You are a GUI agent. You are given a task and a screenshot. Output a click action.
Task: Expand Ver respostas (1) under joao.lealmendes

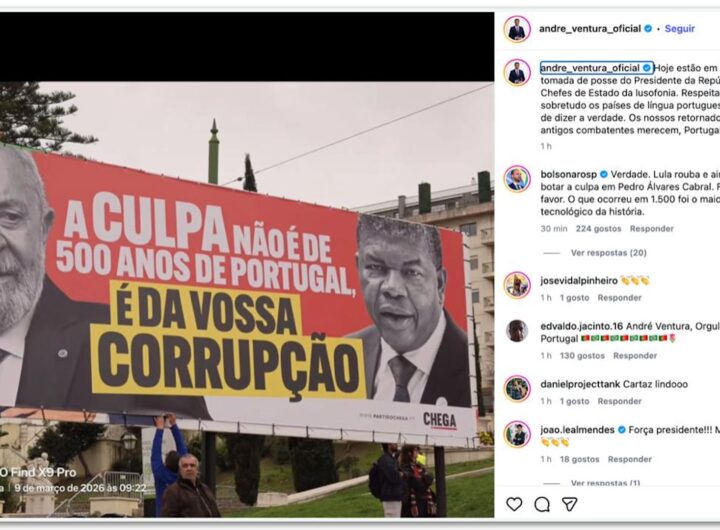pos(605,482)
